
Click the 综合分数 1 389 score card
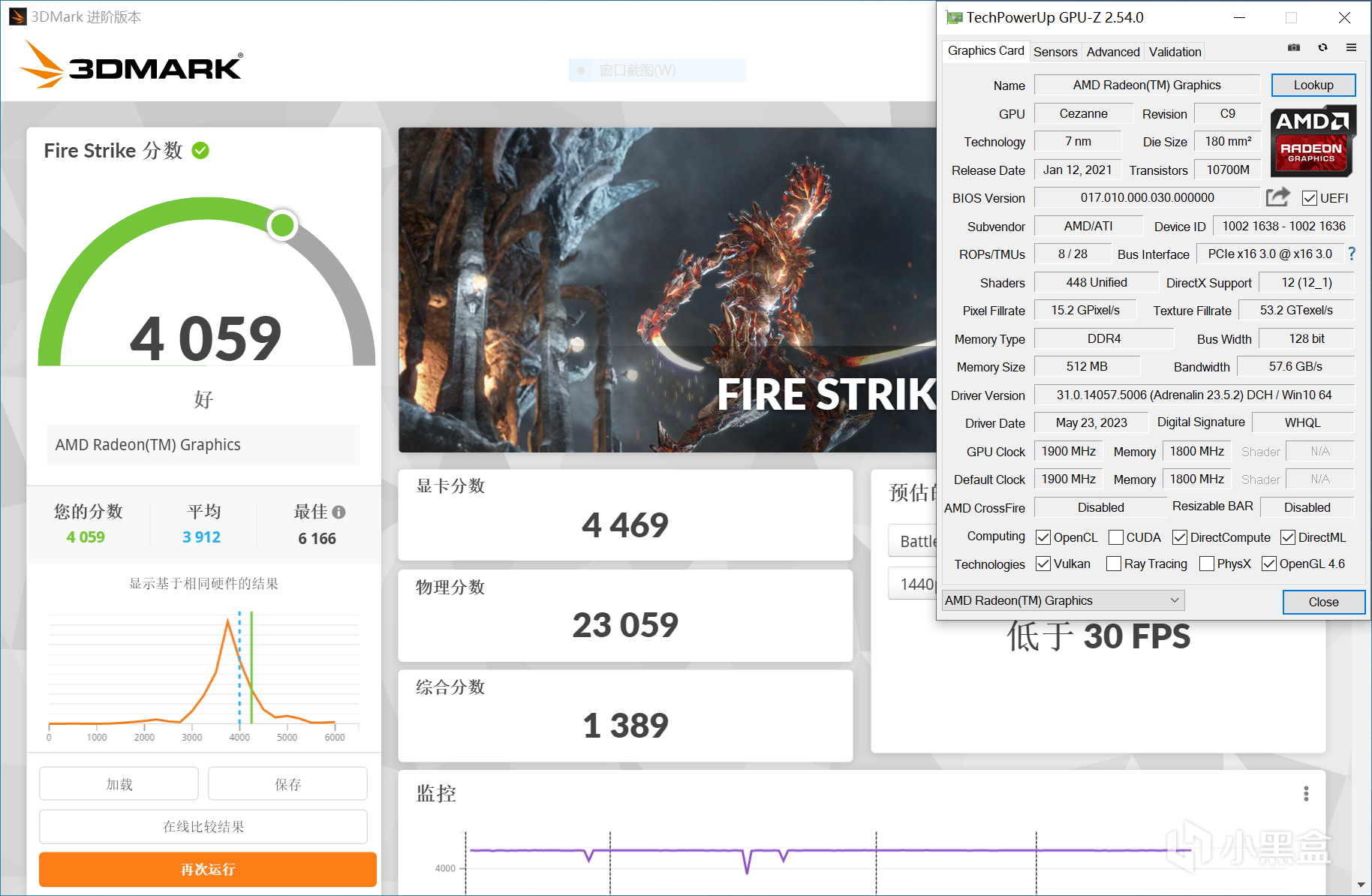click(x=625, y=716)
